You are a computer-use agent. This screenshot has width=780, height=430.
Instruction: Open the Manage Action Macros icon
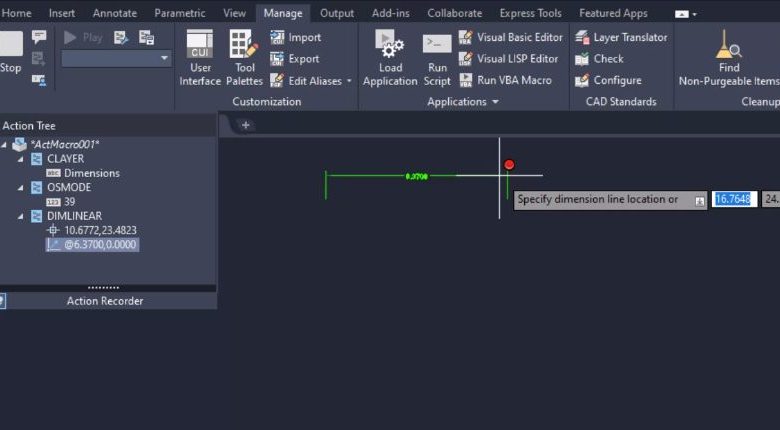point(146,37)
